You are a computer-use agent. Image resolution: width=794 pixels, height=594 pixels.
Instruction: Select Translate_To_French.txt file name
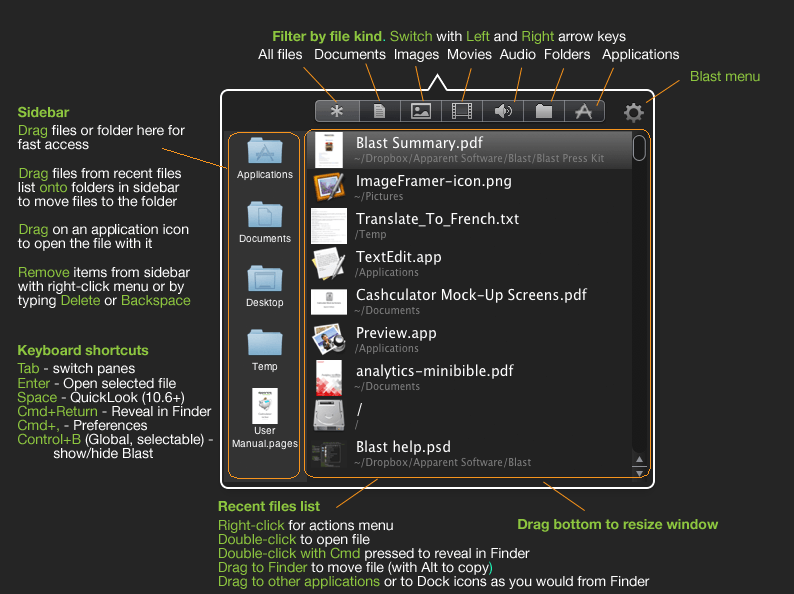pos(438,219)
